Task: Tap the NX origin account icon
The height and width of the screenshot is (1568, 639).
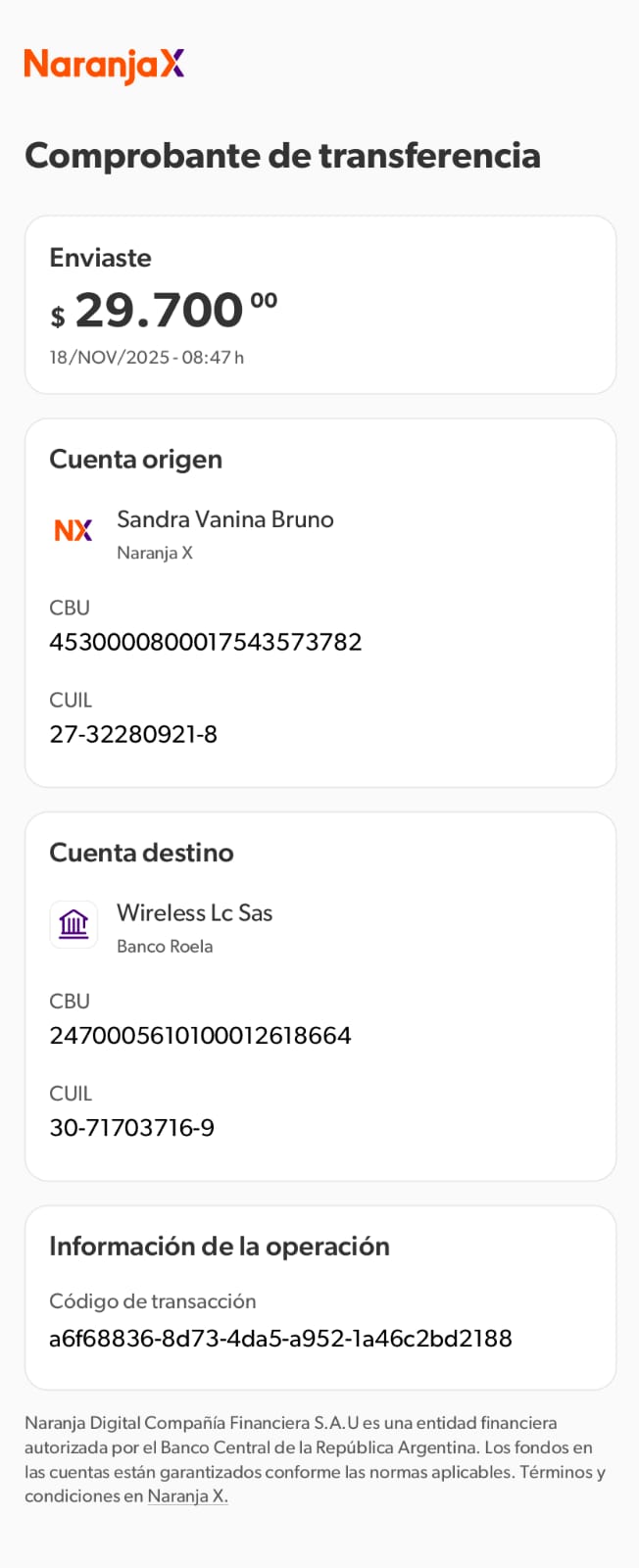Action: 74,530
